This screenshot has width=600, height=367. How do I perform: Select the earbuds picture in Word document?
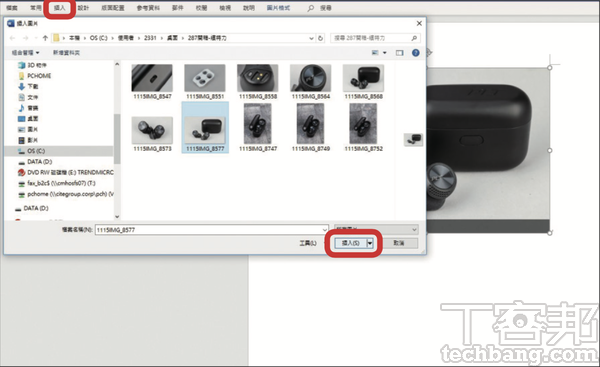coord(488,150)
